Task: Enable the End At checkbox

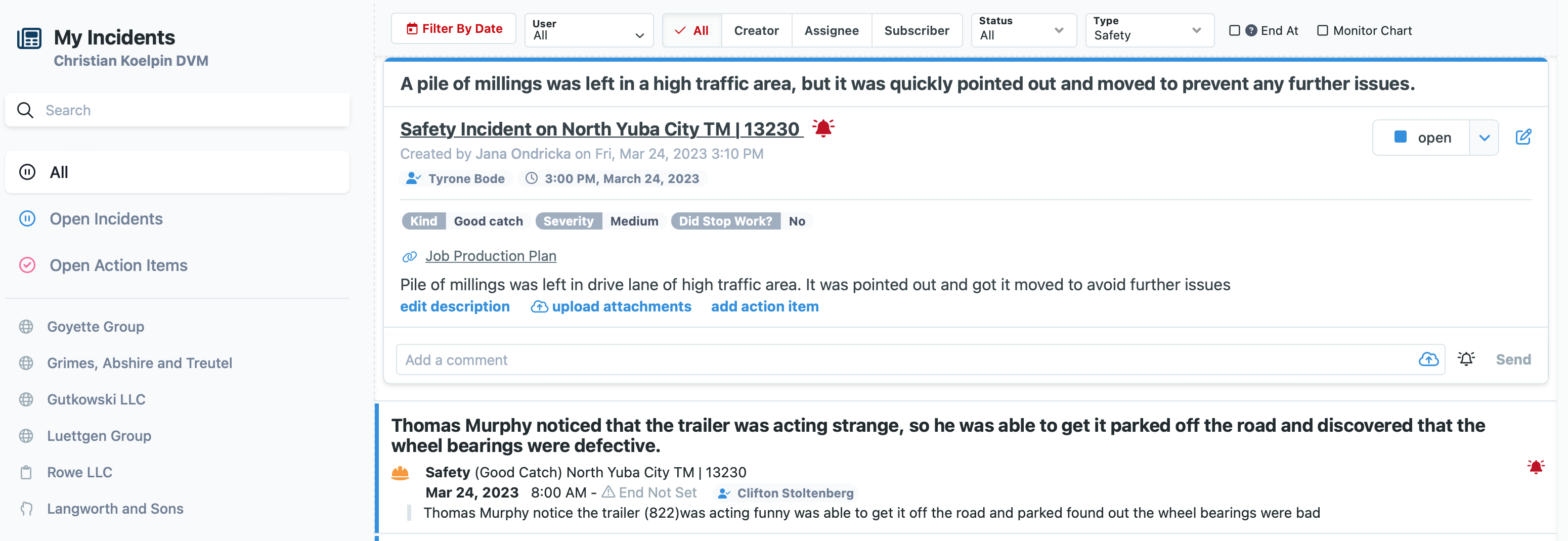Action: pos(1234,30)
